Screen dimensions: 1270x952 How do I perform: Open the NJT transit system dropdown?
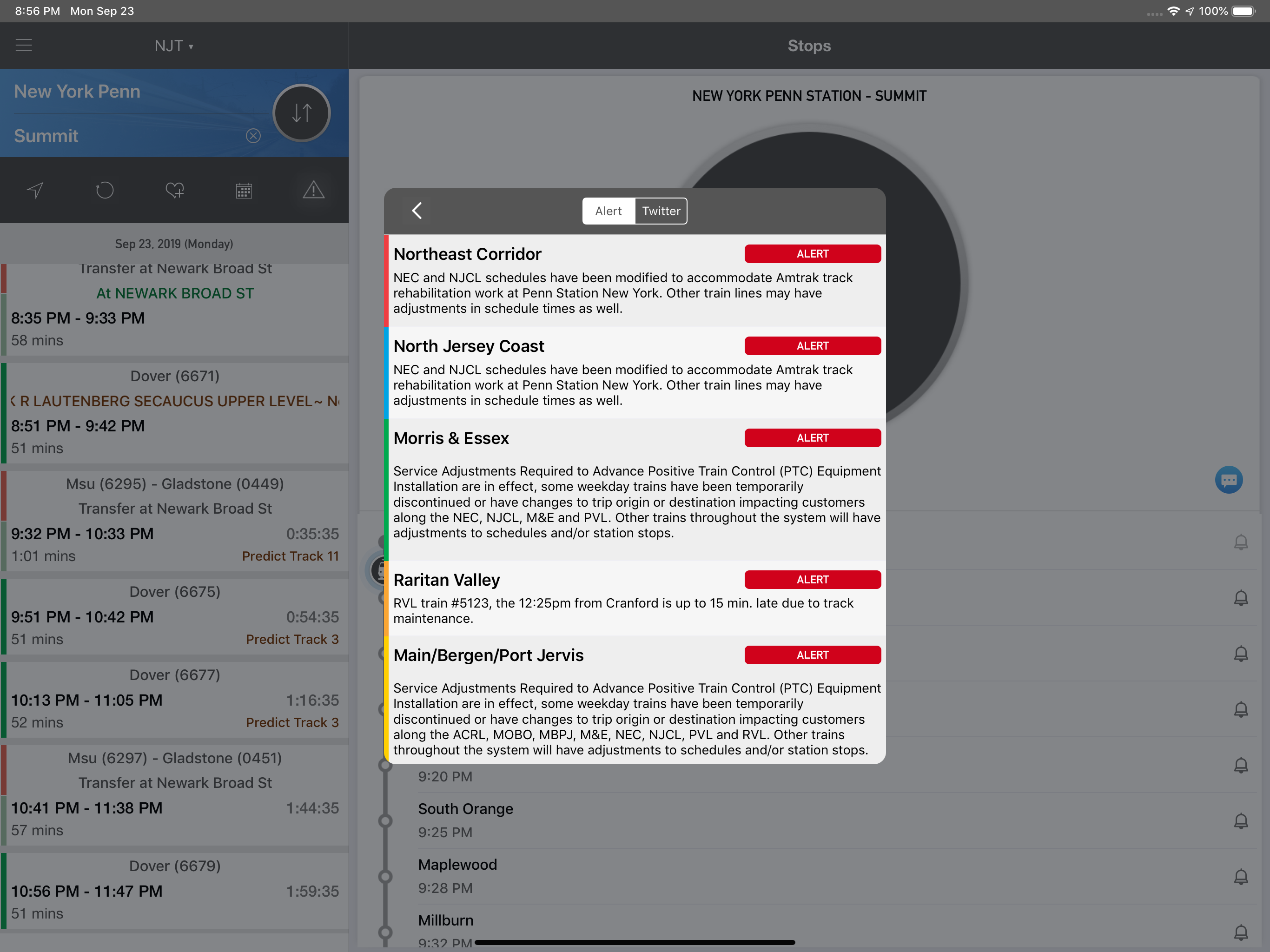174,46
